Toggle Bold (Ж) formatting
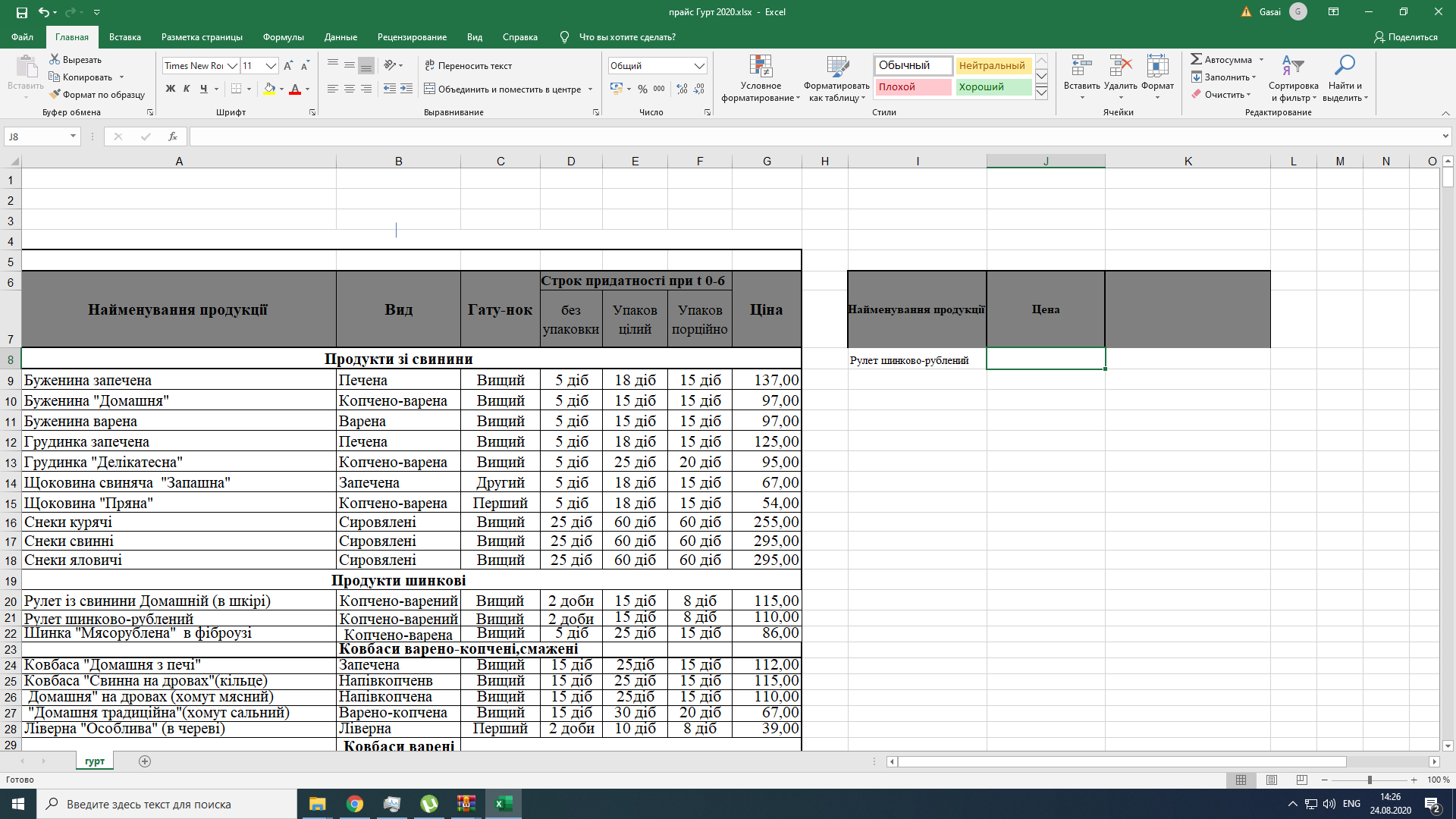1456x819 pixels. click(x=170, y=89)
